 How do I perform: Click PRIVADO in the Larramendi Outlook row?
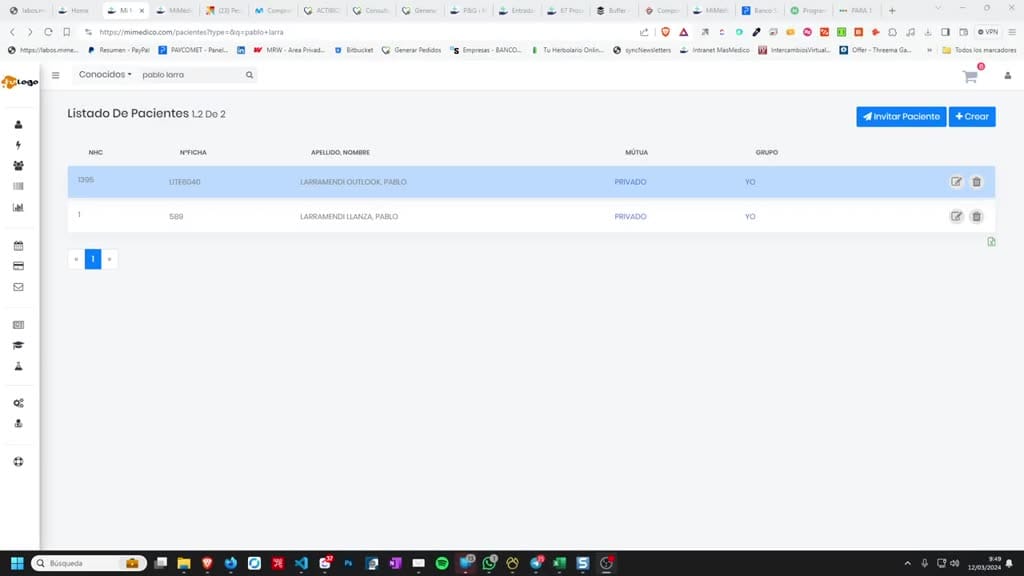point(630,182)
